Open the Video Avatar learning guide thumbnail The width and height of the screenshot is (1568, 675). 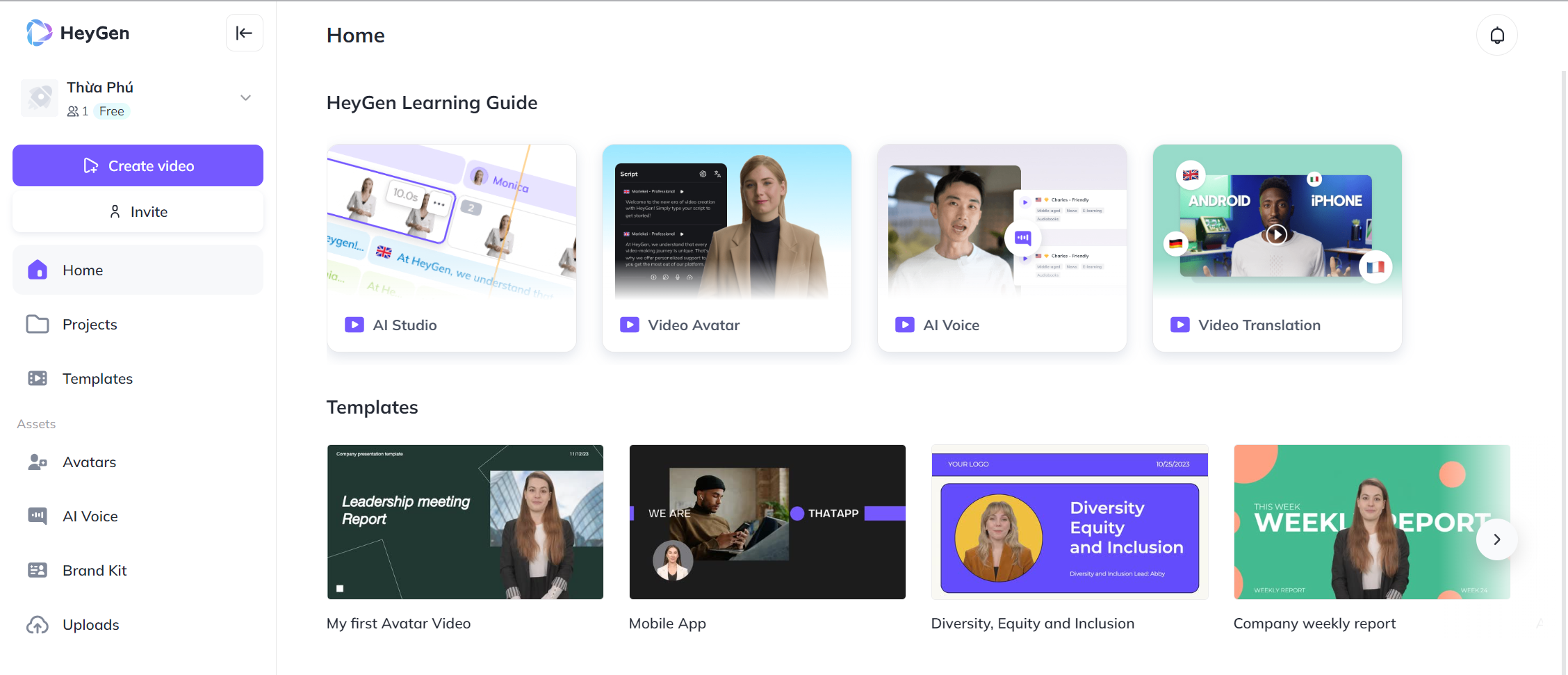[727, 222]
